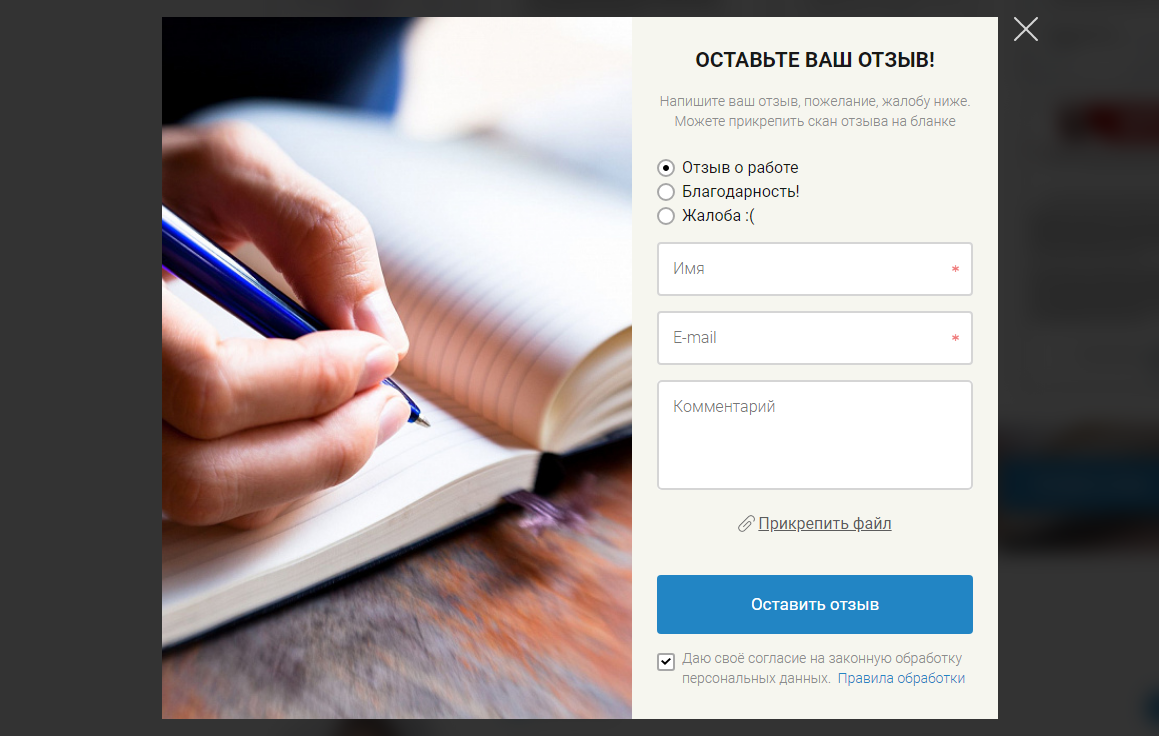The width and height of the screenshot is (1159, 736).
Task: Click the paperclip attachment icon
Action: click(x=746, y=524)
